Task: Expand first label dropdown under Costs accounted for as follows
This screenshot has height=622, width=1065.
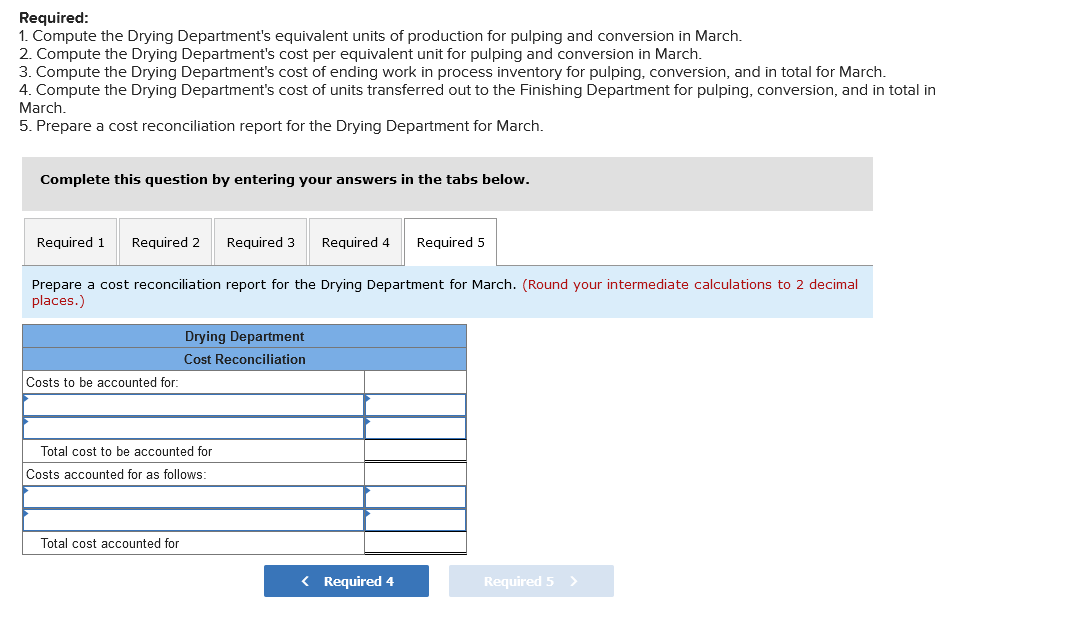Action: click(194, 497)
